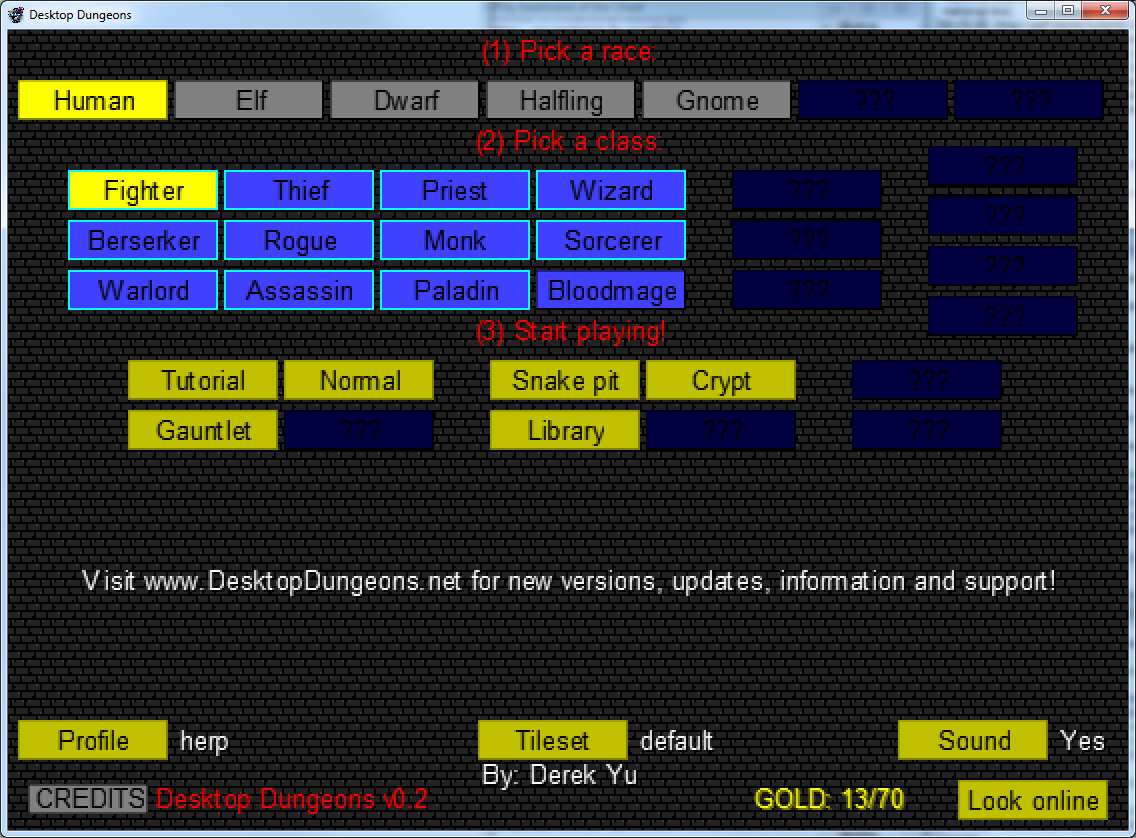The height and width of the screenshot is (838, 1136).
Task: Click the GOLD: 13/70 counter
Action: (829, 799)
